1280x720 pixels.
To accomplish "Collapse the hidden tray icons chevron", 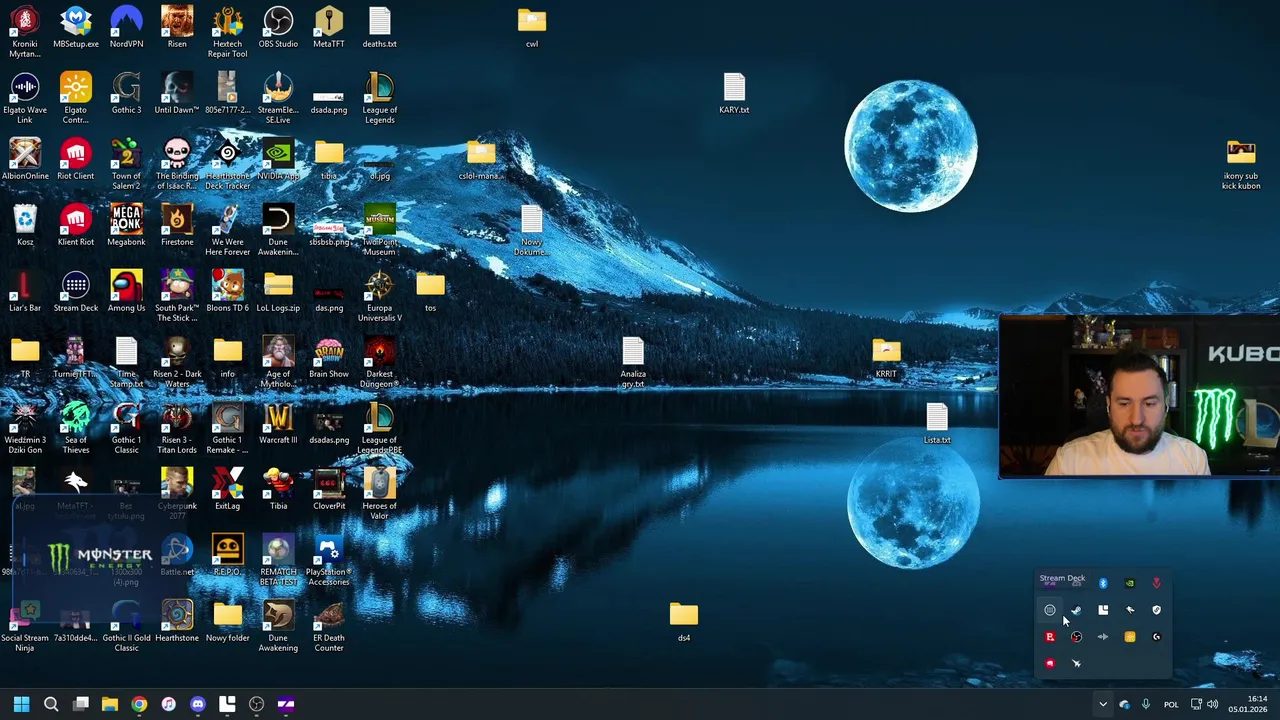I will (x=1103, y=704).
